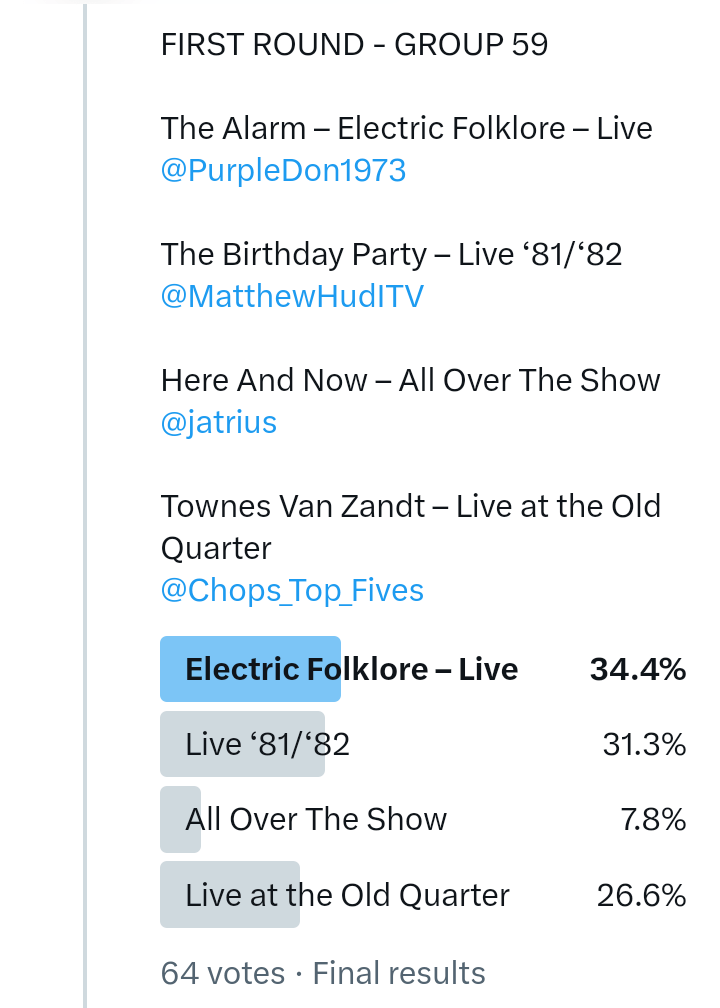
Task: Open the @Chops_Top_Fives profile mention
Action: (x=292, y=591)
